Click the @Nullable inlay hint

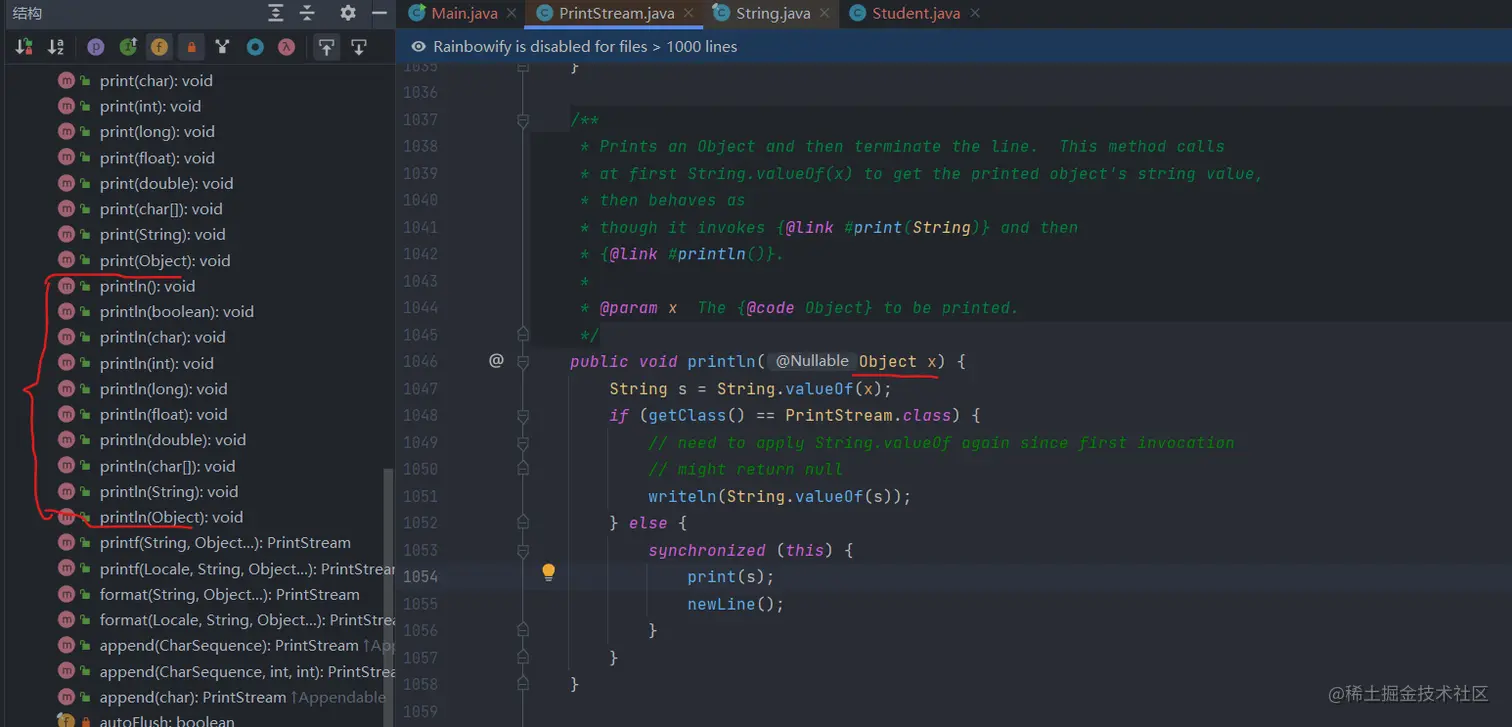click(x=811, y=361)
